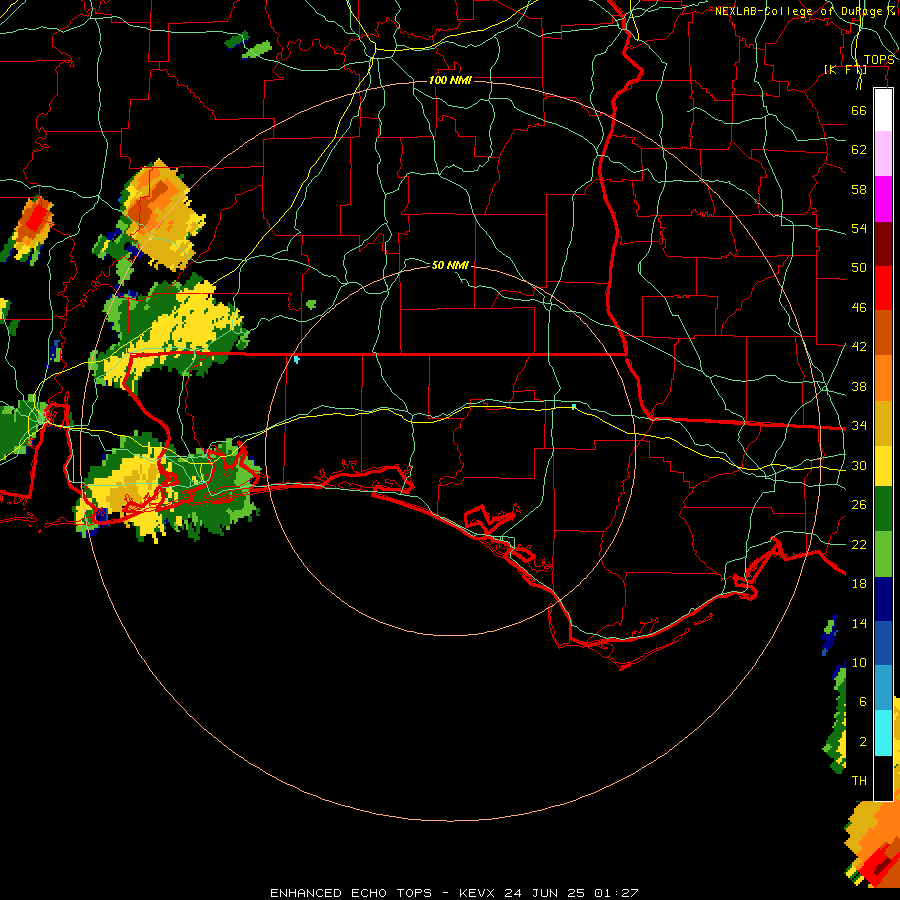Click the '18' legend value
The width and height of the screenshot is (900, 900).
pyautogui.click(x=859, y=584)
